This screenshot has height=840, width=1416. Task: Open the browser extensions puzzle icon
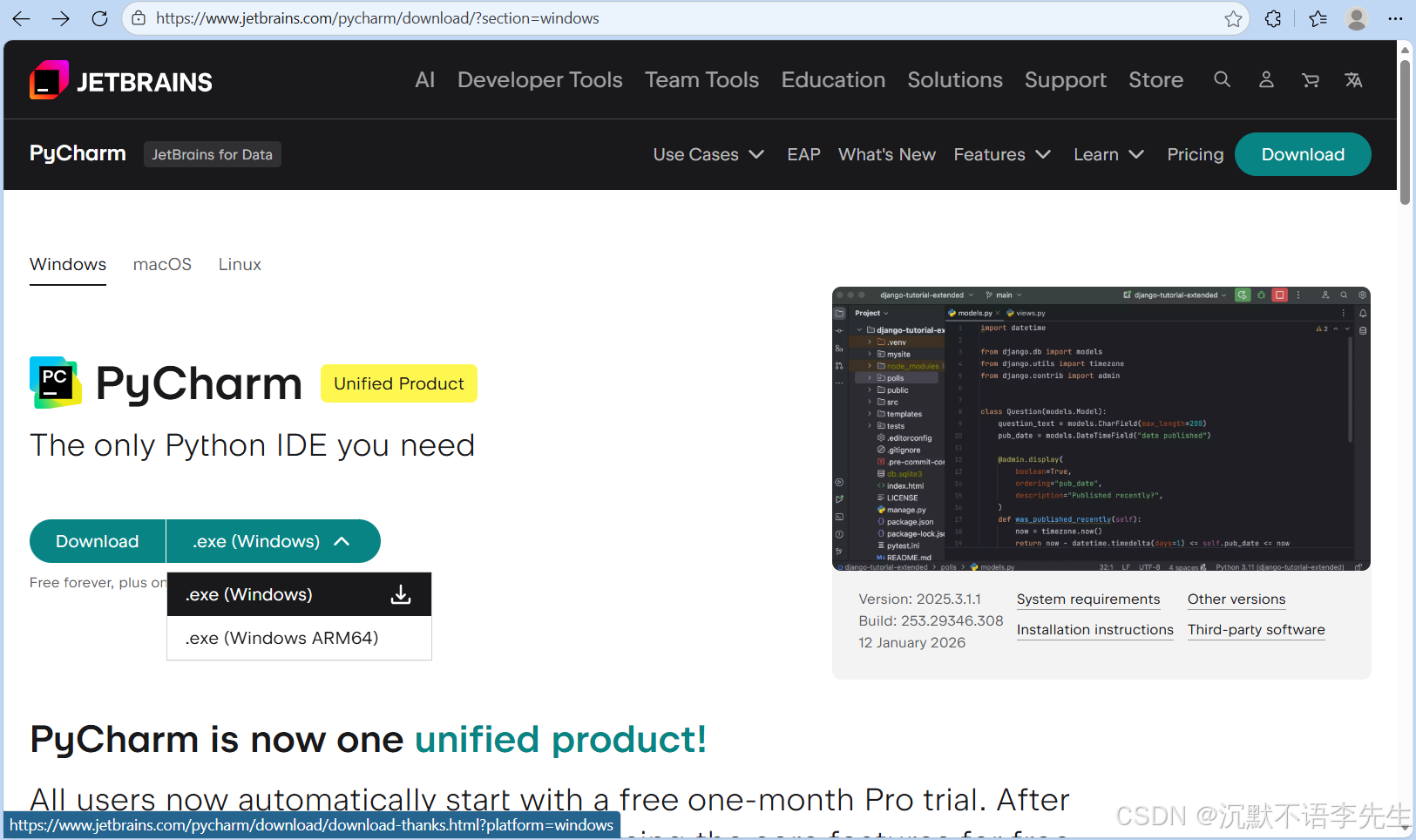[x=1273, y=18]
